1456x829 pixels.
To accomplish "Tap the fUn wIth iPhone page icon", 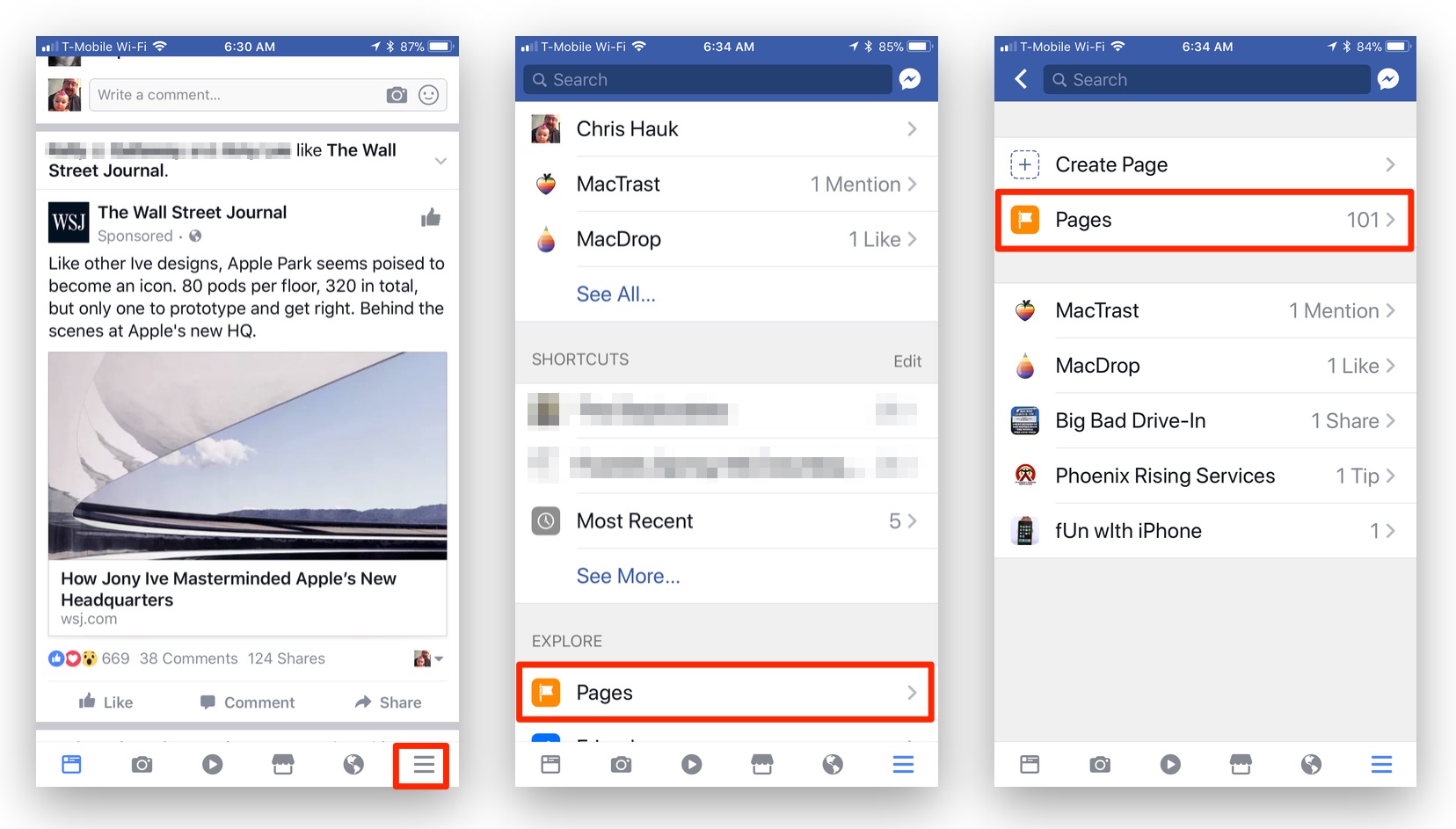I will tap(1025, 531).
